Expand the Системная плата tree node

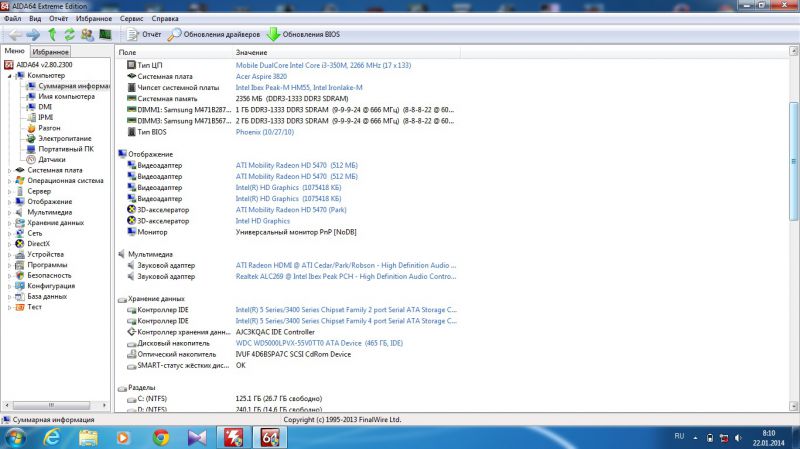tap(9, 170)
